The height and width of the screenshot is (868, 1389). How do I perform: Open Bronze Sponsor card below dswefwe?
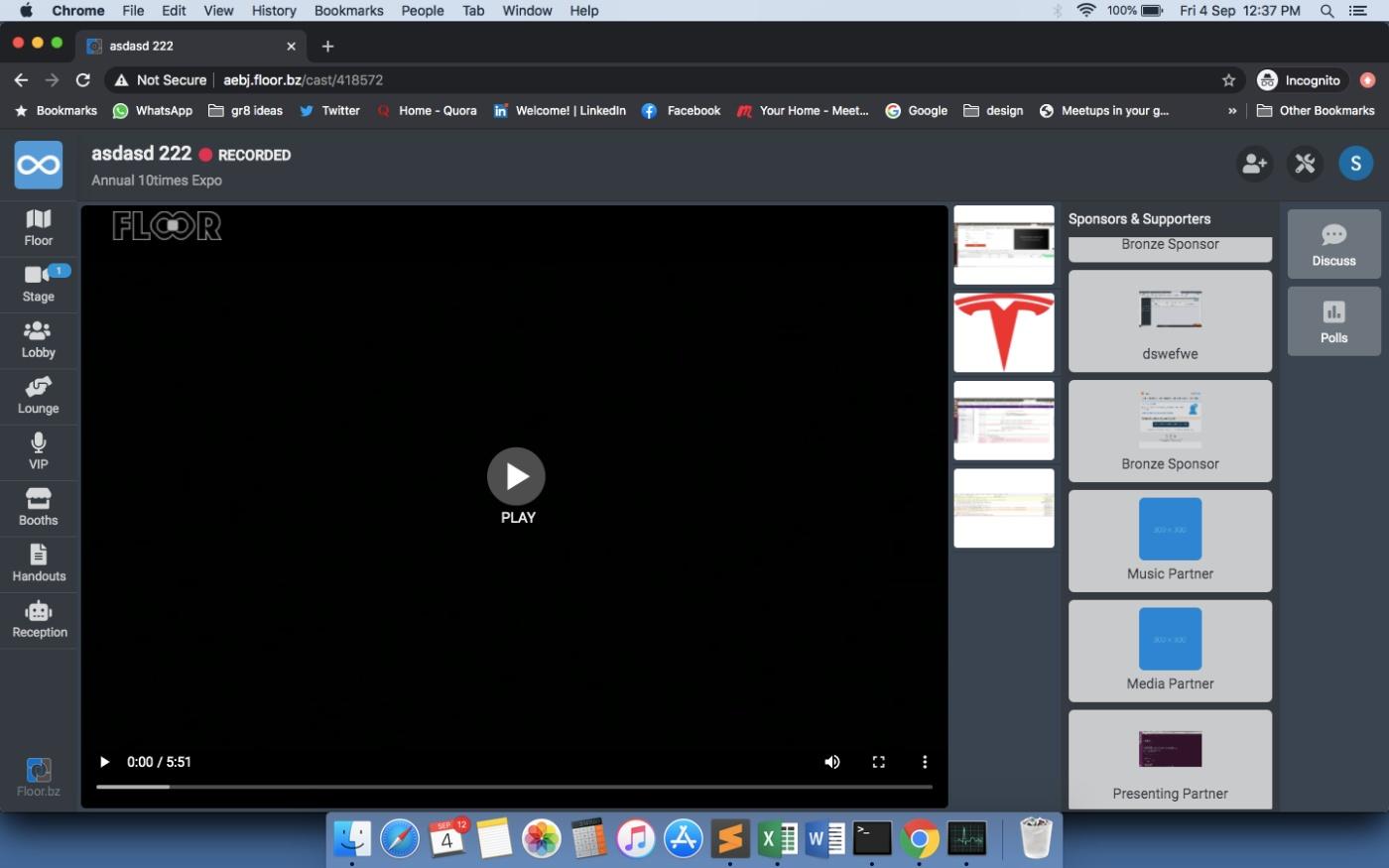(1170, 431)
